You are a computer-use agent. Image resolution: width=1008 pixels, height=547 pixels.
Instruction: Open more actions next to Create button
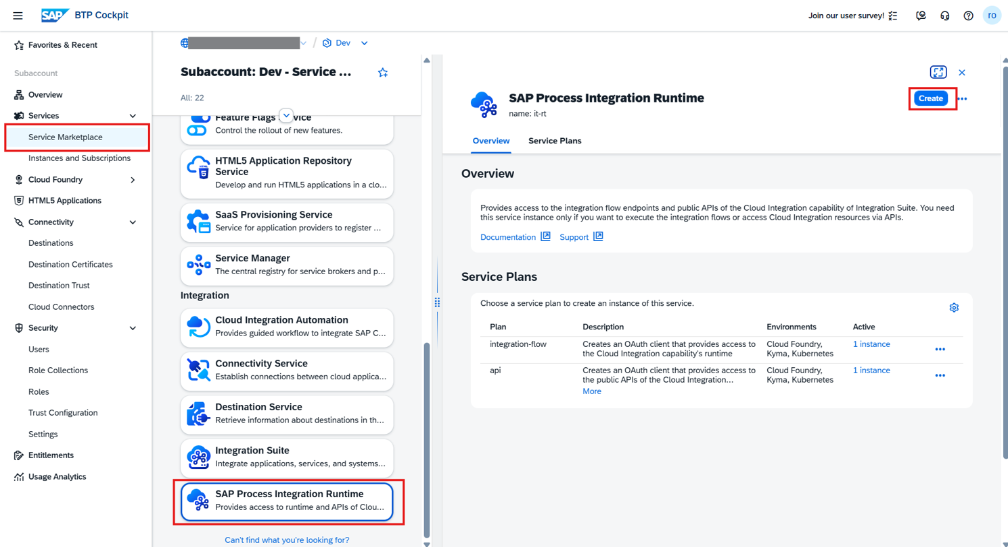point(962,99)
